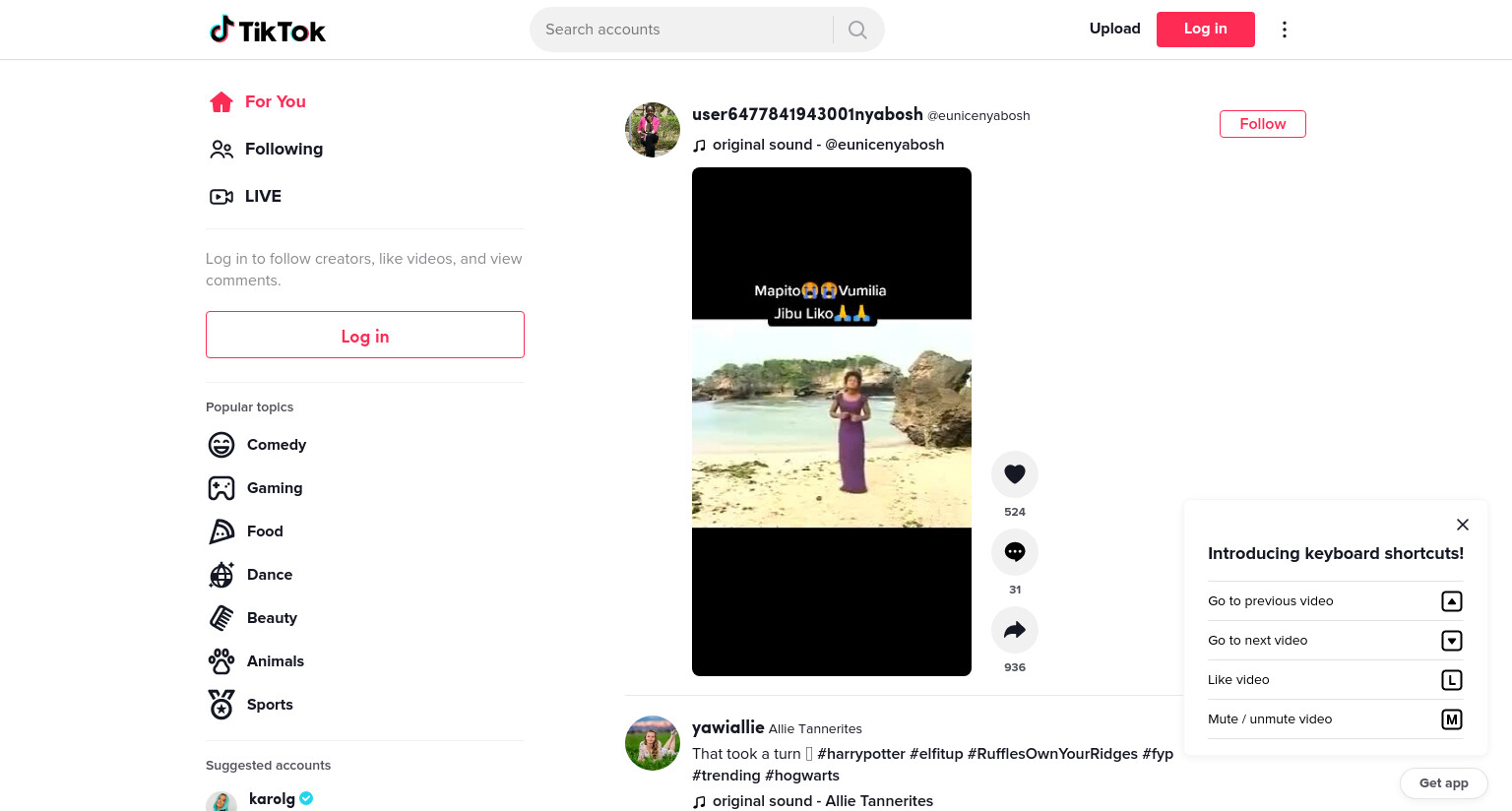Click the TikTok logo

tap(267, 30)
